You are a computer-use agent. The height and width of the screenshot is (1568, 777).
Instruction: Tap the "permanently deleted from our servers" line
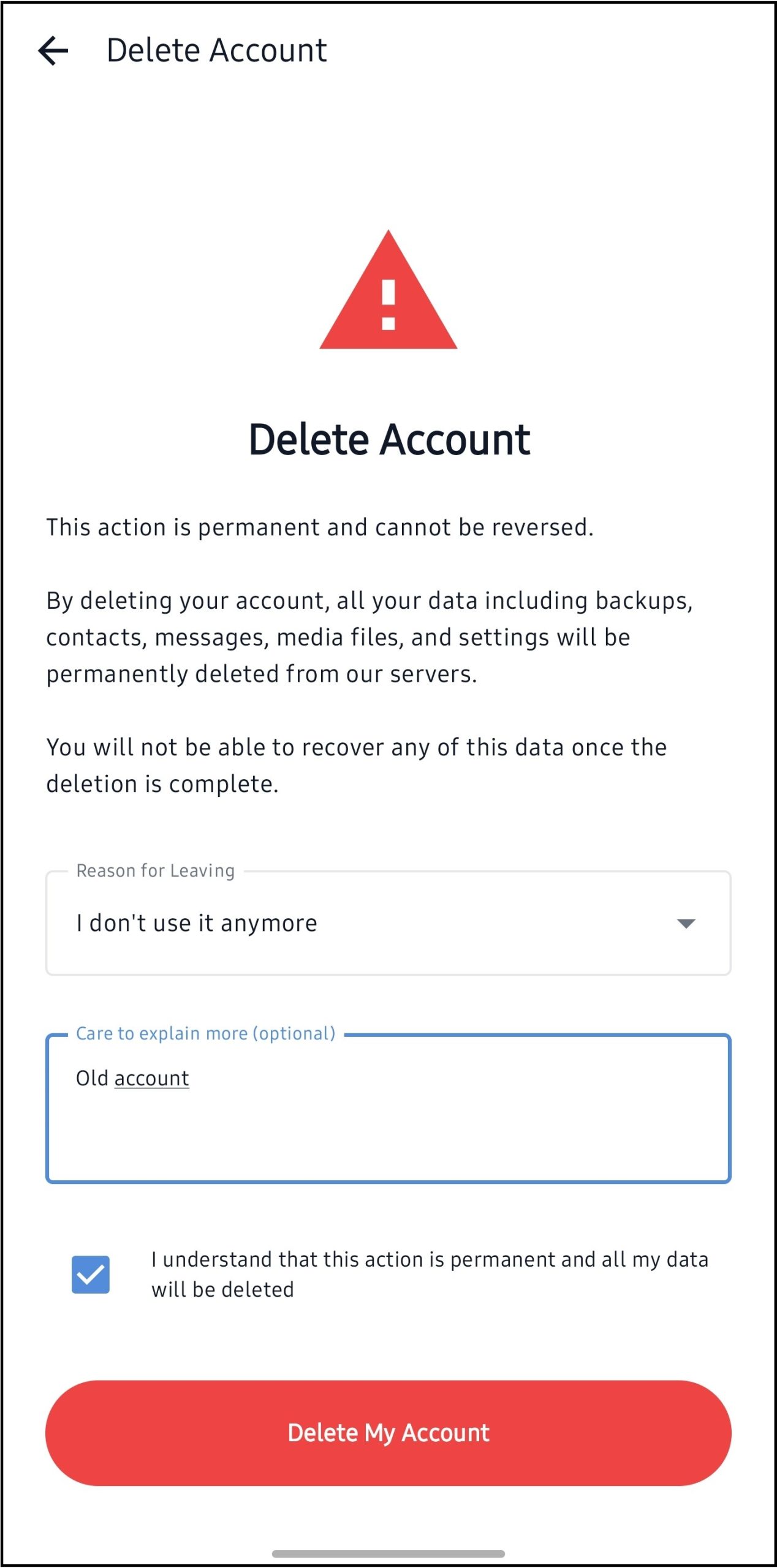pos(262,674)
